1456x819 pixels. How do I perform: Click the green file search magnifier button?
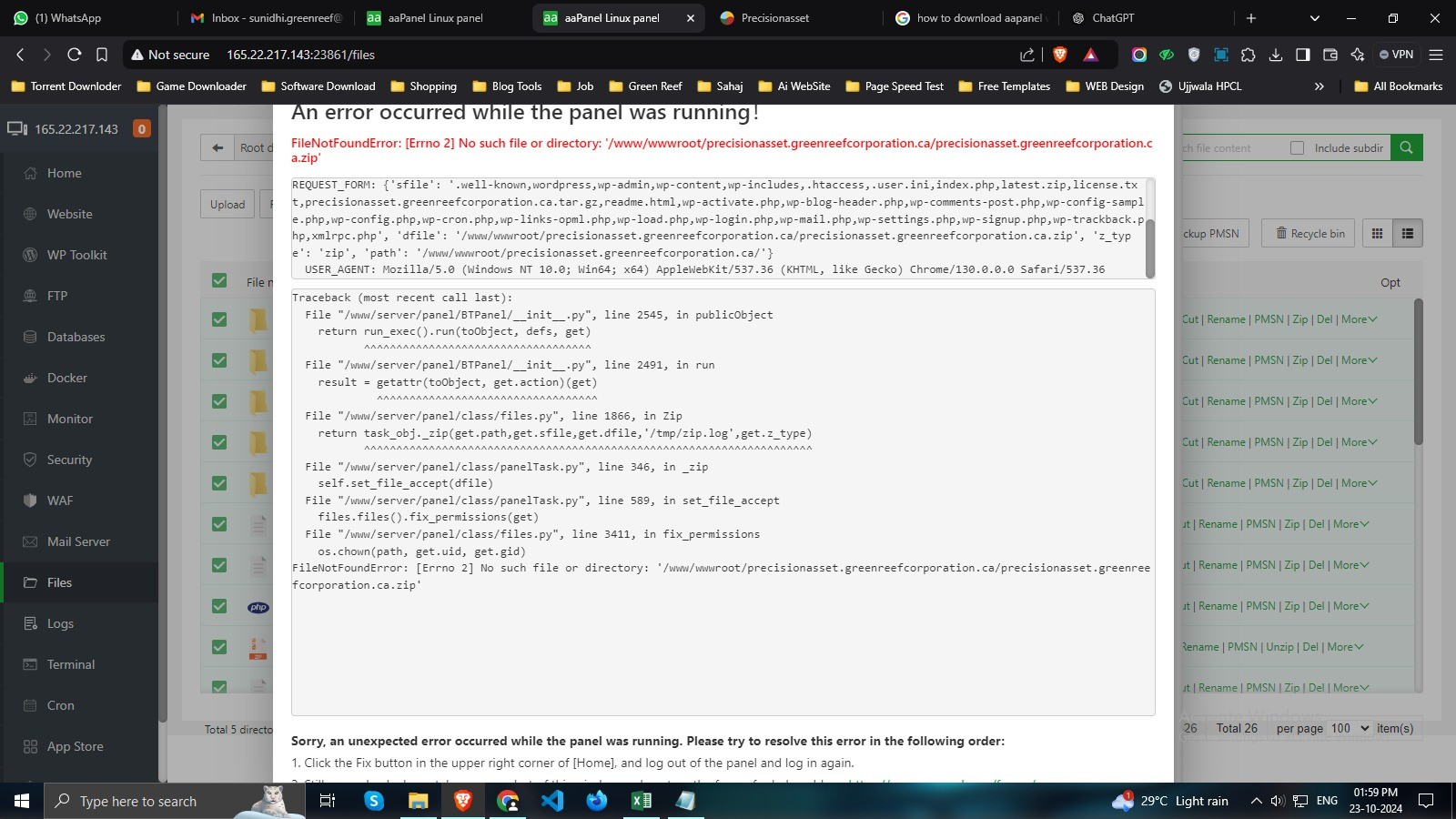click(1406, 147)
